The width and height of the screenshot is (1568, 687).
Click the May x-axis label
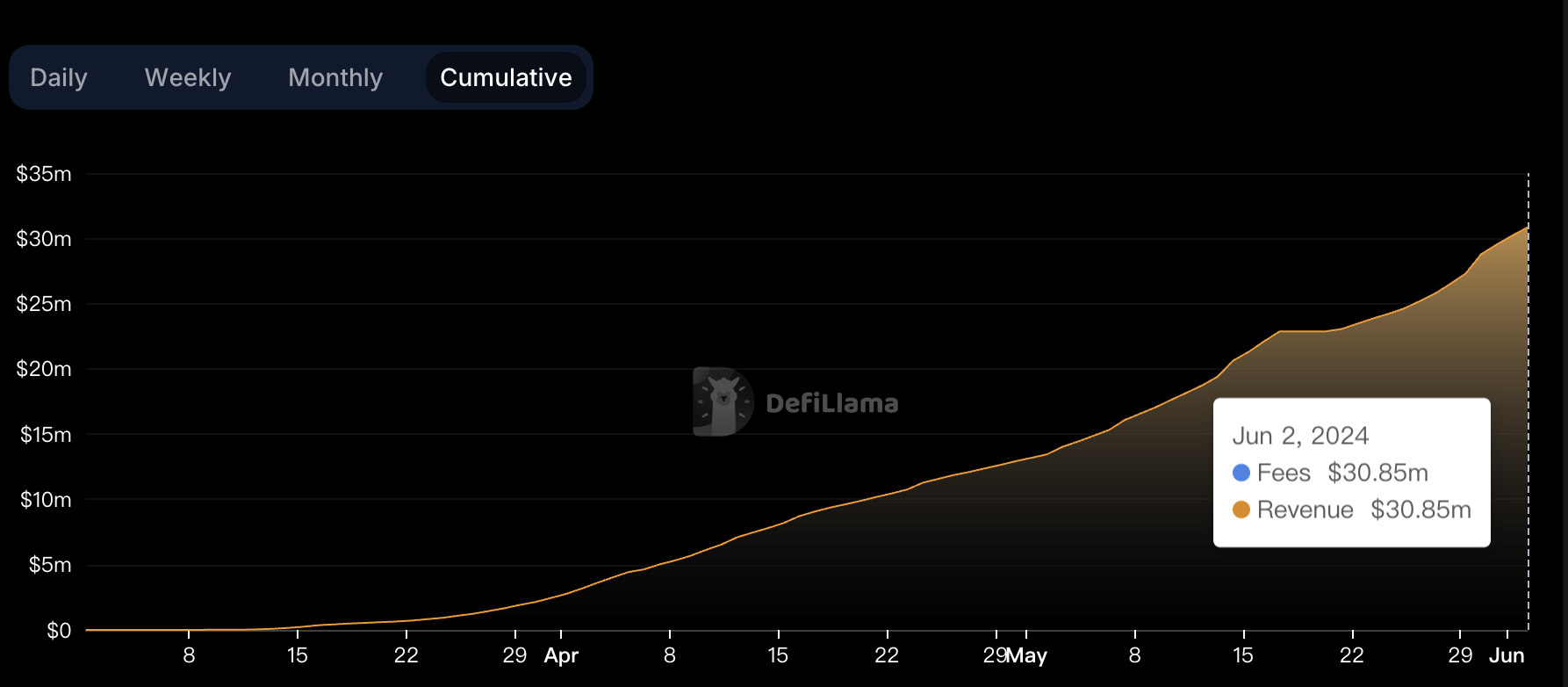coord(1027,656)
